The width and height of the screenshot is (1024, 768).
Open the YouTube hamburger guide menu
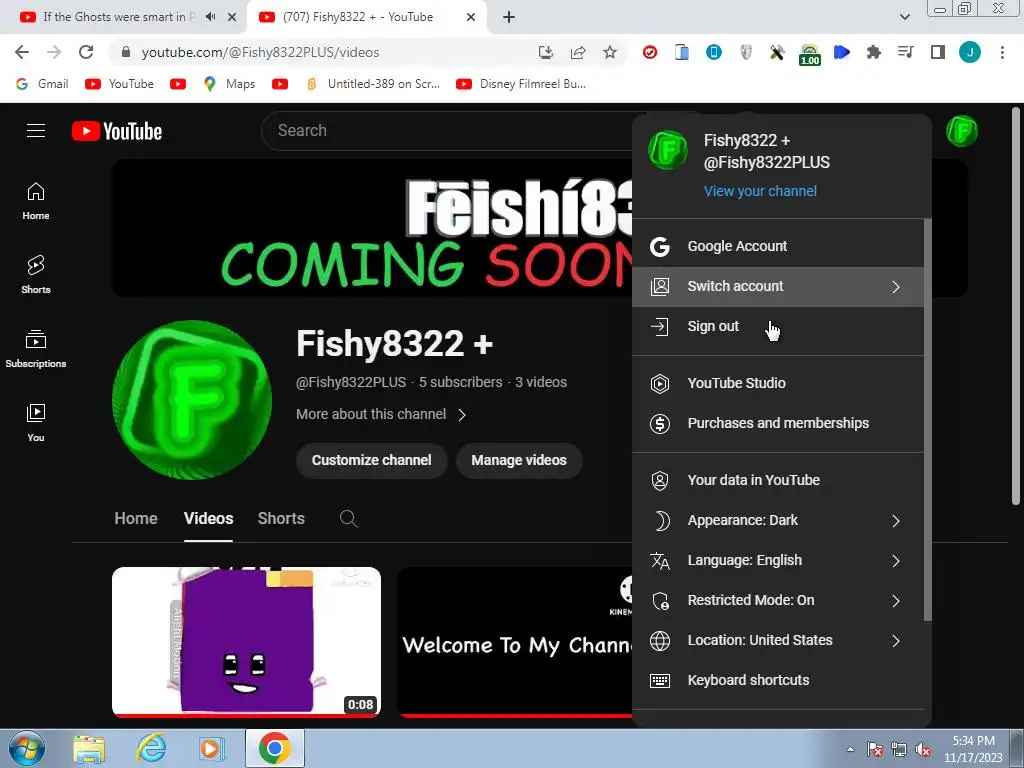tap(36, 131)
